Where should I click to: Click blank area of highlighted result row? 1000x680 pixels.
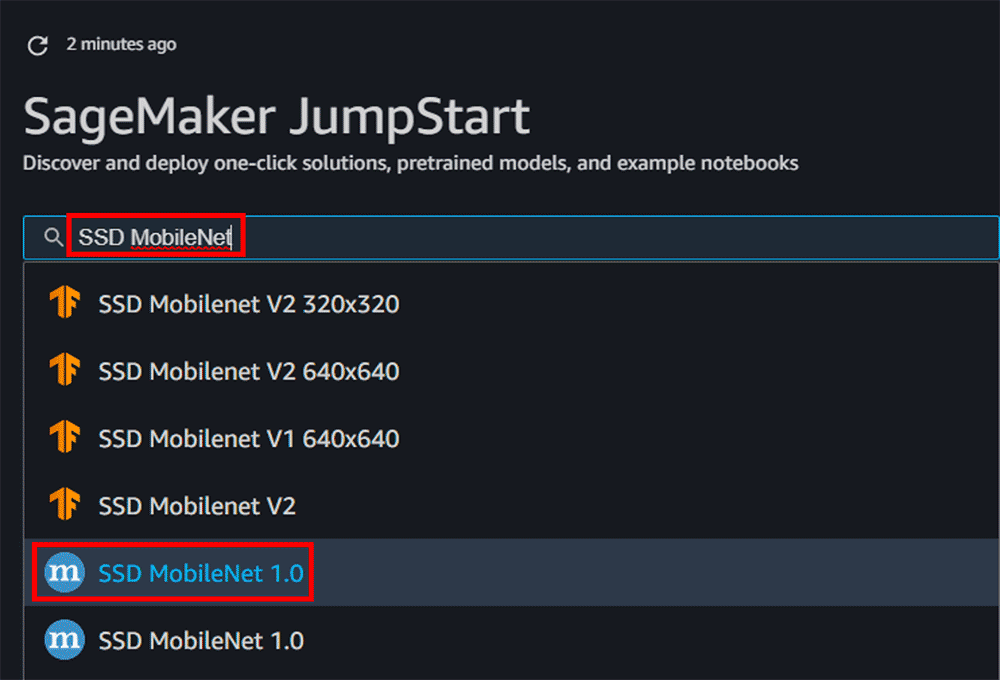pyautogui.click(x=650, y=573)
